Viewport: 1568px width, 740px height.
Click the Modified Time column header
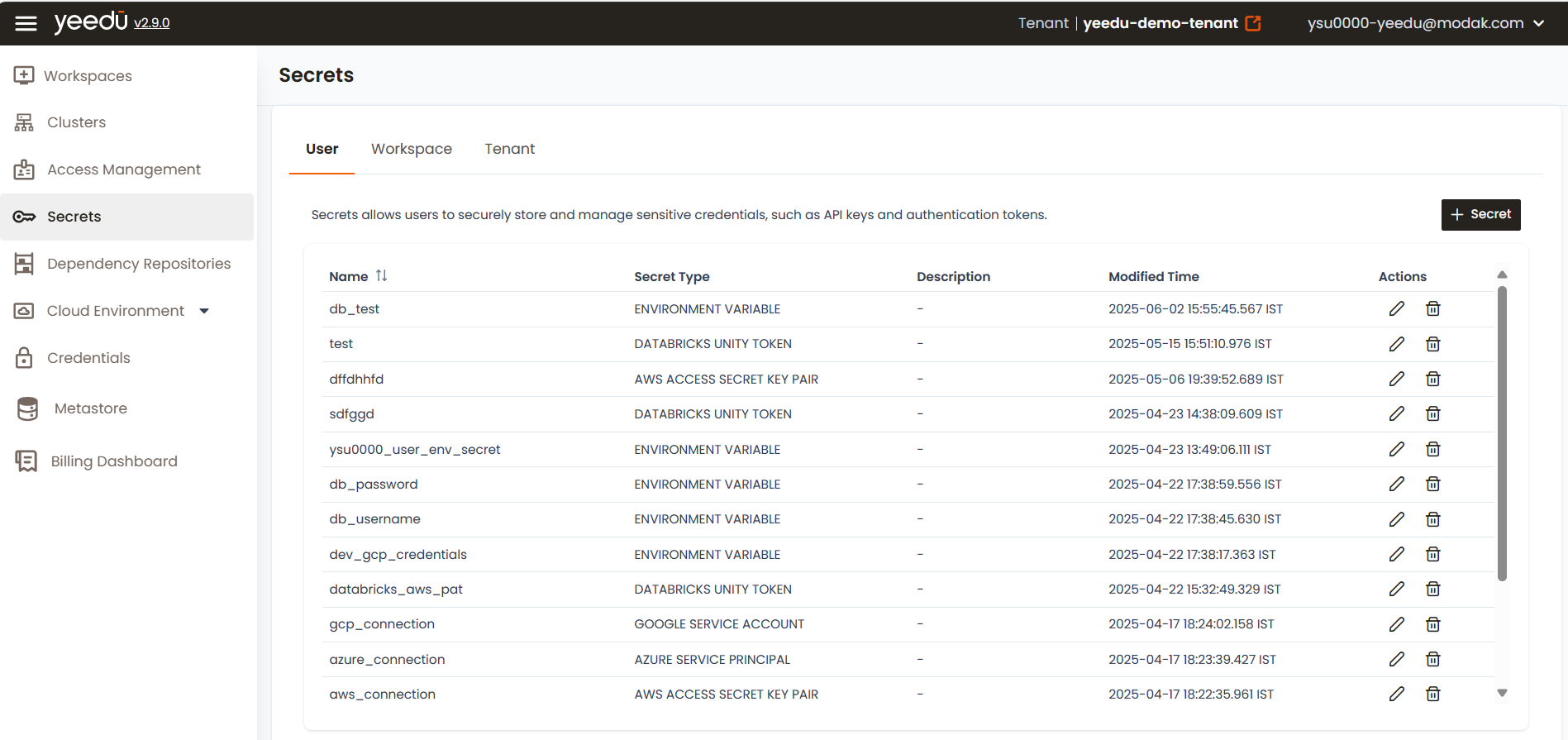click(x=1154, y=277)
